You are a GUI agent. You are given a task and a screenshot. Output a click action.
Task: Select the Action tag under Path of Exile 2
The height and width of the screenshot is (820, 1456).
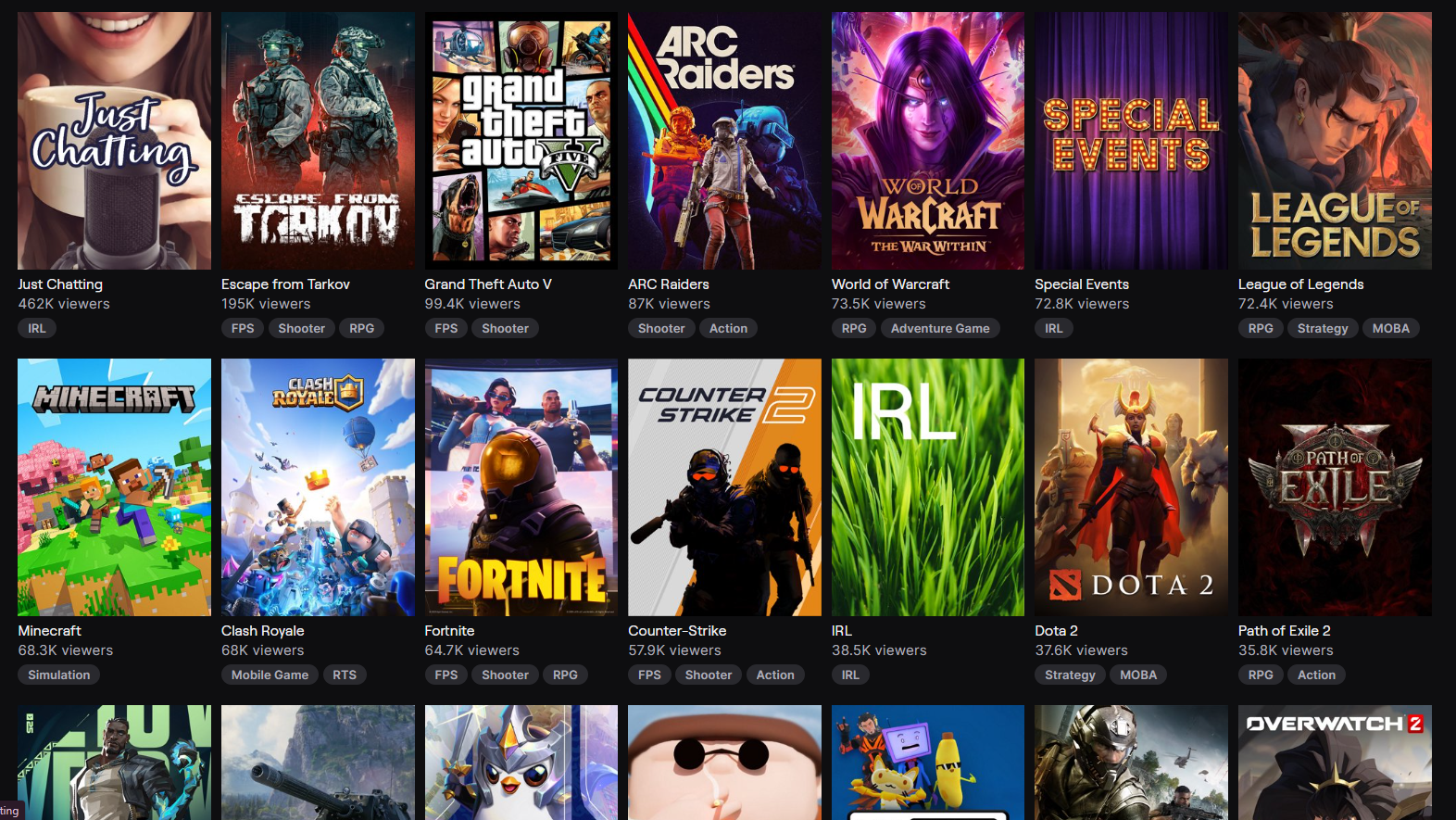pyautogui.click(x=1316, y=675)
